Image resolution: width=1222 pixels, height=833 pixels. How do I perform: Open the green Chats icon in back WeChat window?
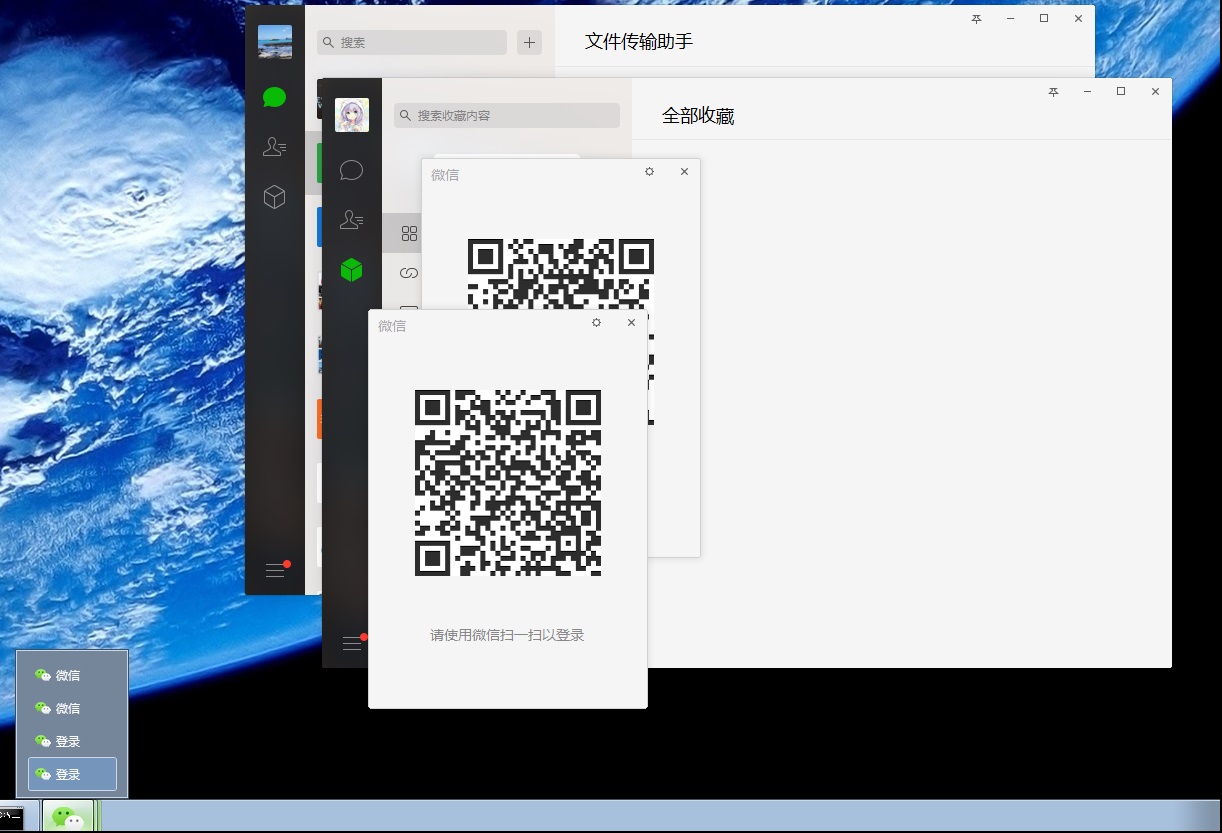tap(274, 97)
